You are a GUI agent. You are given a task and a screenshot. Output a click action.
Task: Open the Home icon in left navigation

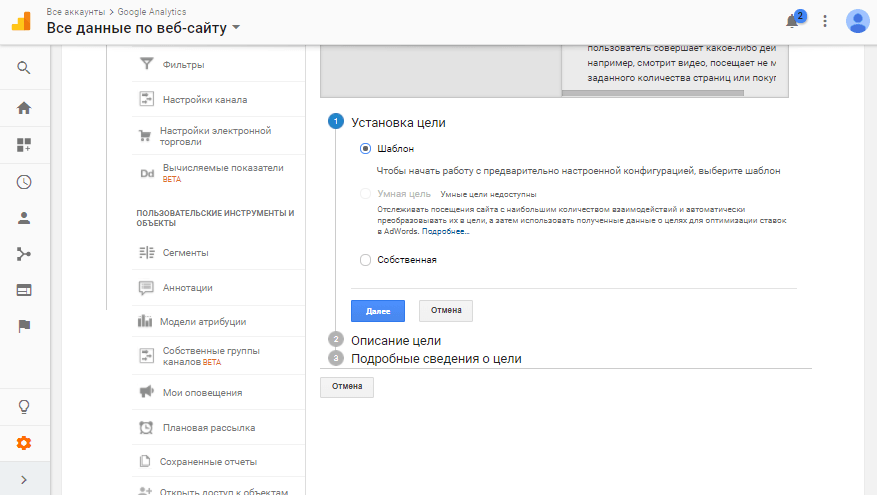[x=24, y=108]
